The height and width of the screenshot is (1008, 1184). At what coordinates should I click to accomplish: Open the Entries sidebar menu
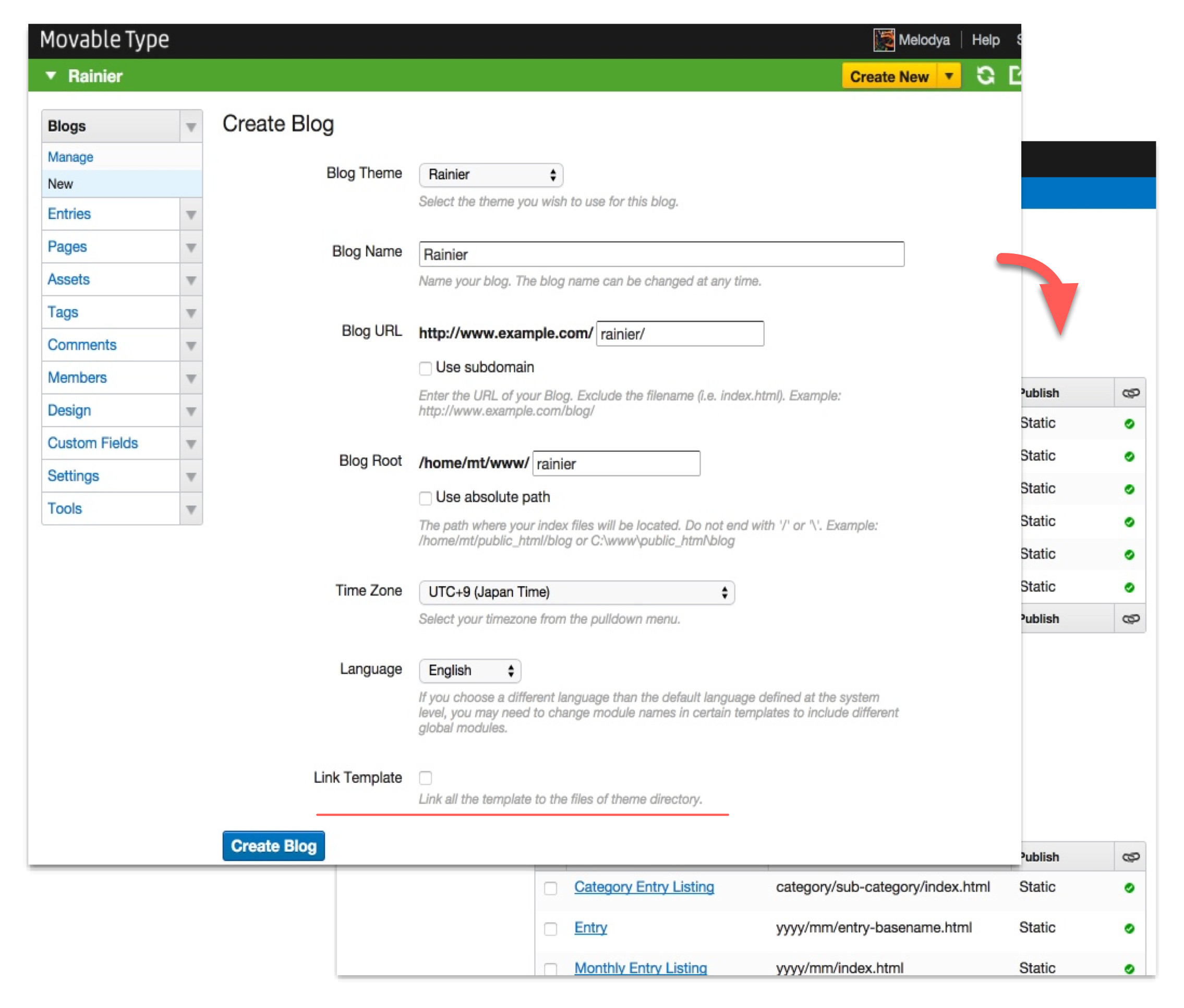pos(69,214)
